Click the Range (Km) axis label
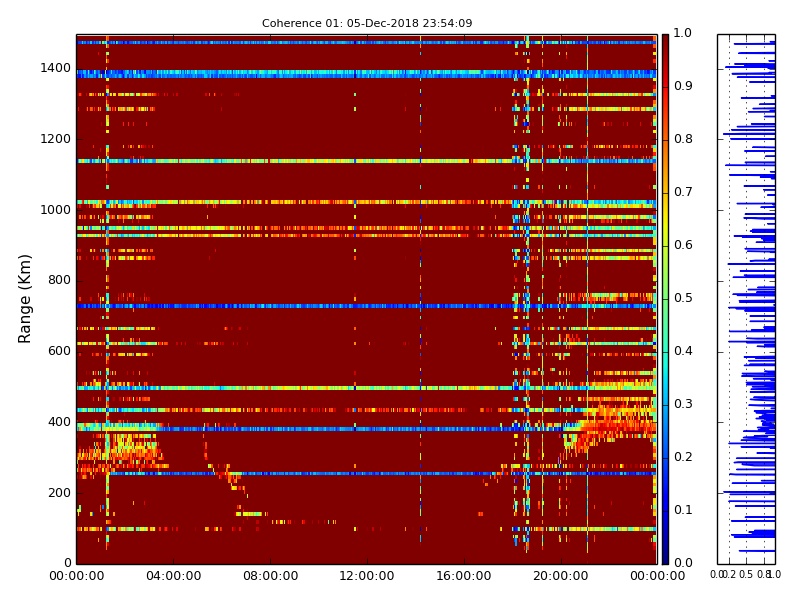Screen dimensions: 800x600 coord(24,299)
